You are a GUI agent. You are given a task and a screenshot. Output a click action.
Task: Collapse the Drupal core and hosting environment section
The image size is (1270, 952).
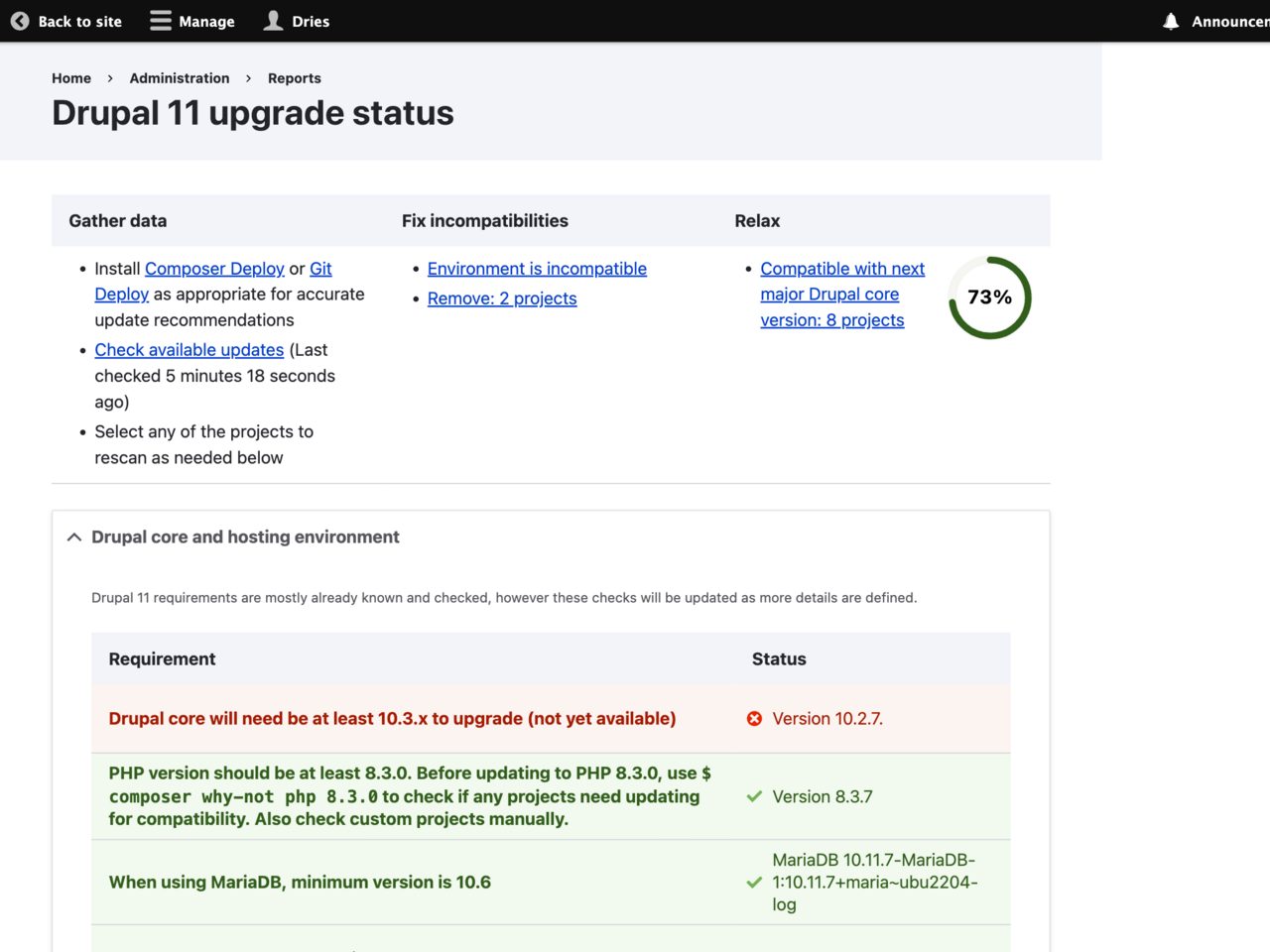(73, 536)
